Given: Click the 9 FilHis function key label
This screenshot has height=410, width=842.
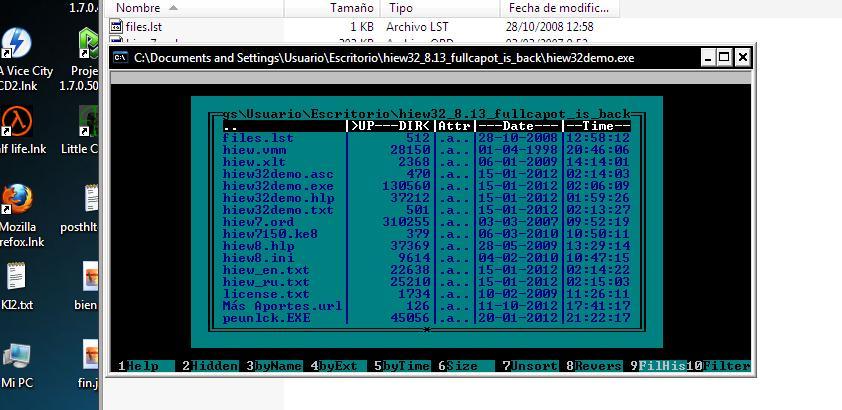Looking at the screenshot, I should tap(657, 366).
